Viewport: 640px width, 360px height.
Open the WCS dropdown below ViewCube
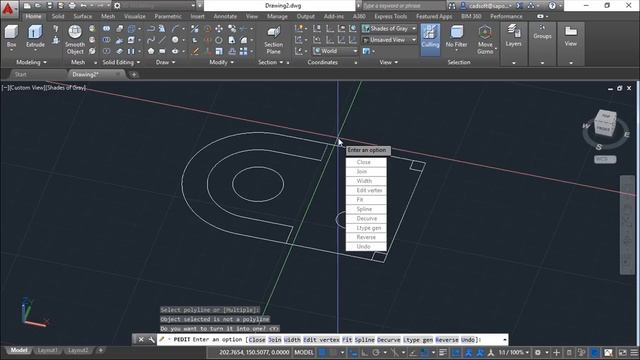click(605, 159)
